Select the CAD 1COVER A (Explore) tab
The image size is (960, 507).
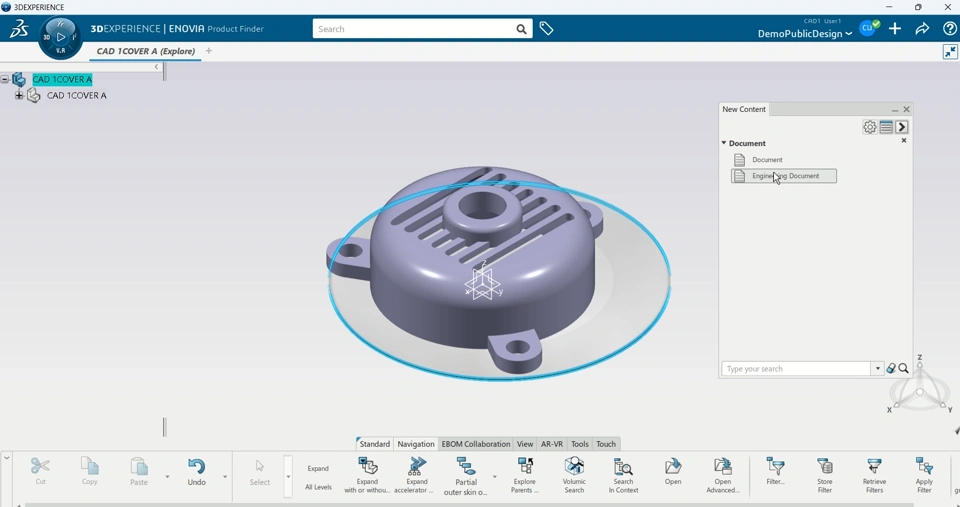pos(146,51)
